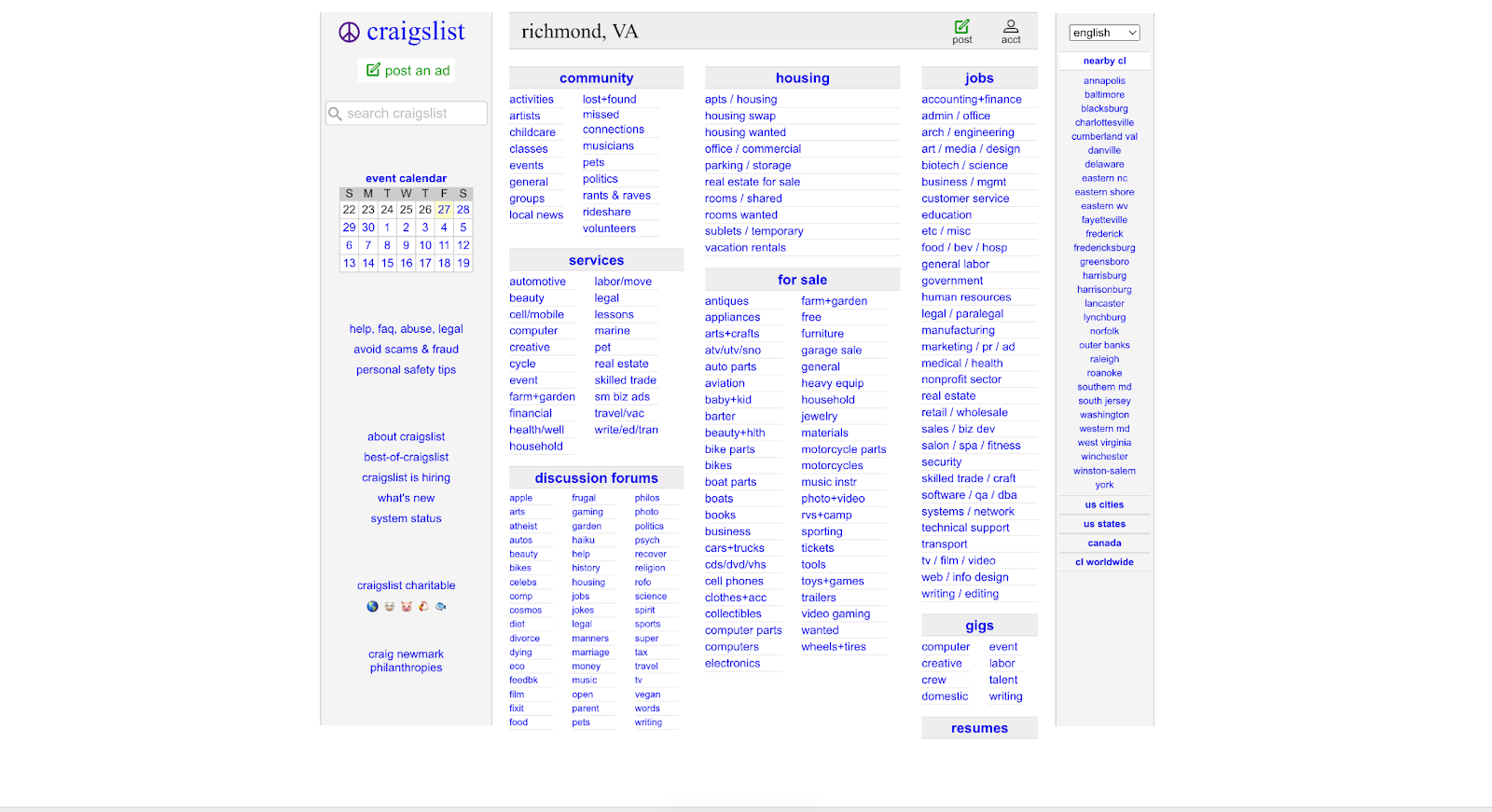Image resolution: width=1492 pixels, height=812 pixels.
Task: Open 'real estate for sale' link
Action: tap(752, 182)
